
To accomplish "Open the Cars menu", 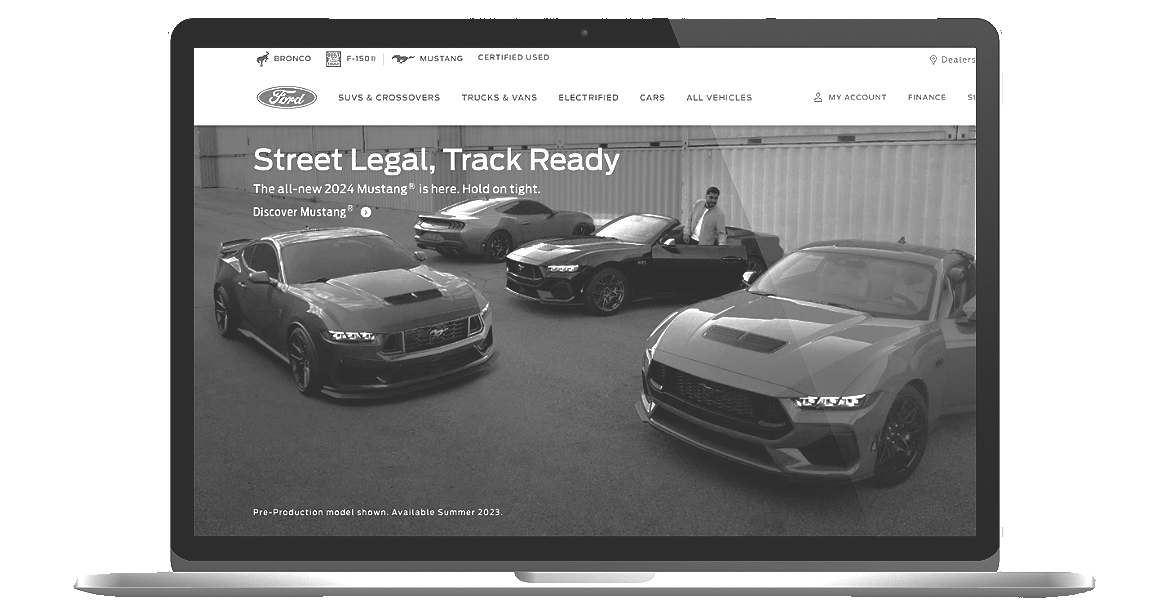I will (652, 98).
